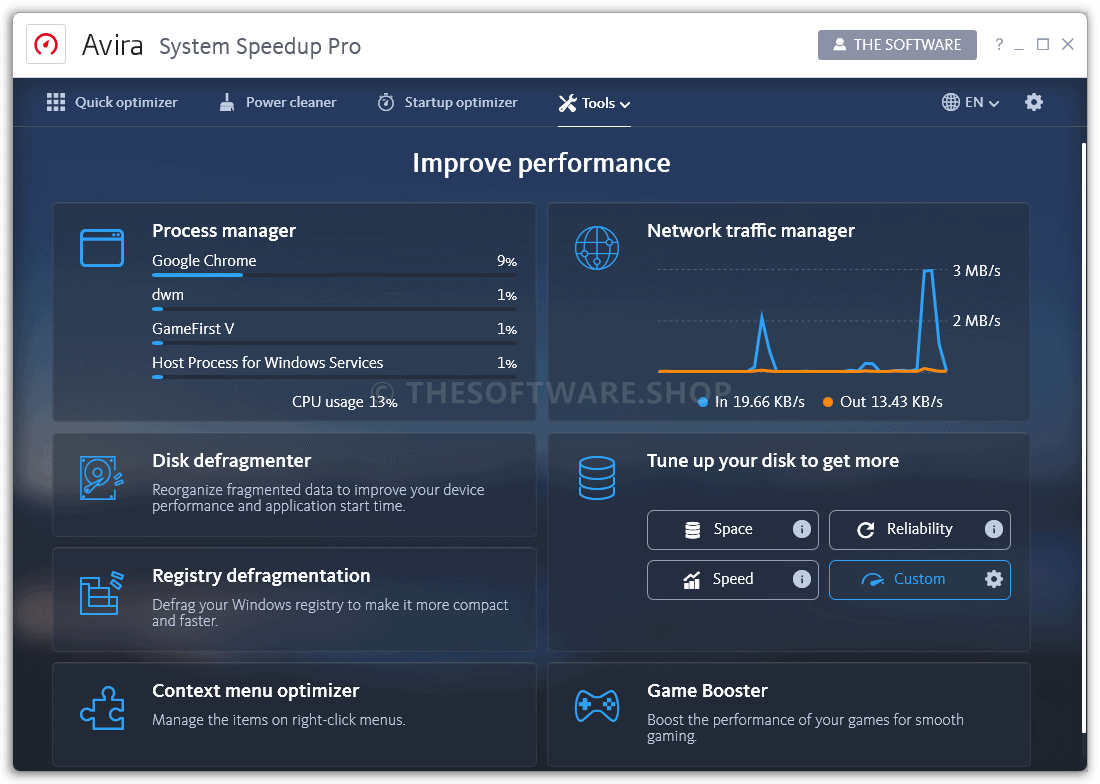The image size is (1100, 784).
Task: Click the disk tune-up database icon
Action: coord(596,478)
